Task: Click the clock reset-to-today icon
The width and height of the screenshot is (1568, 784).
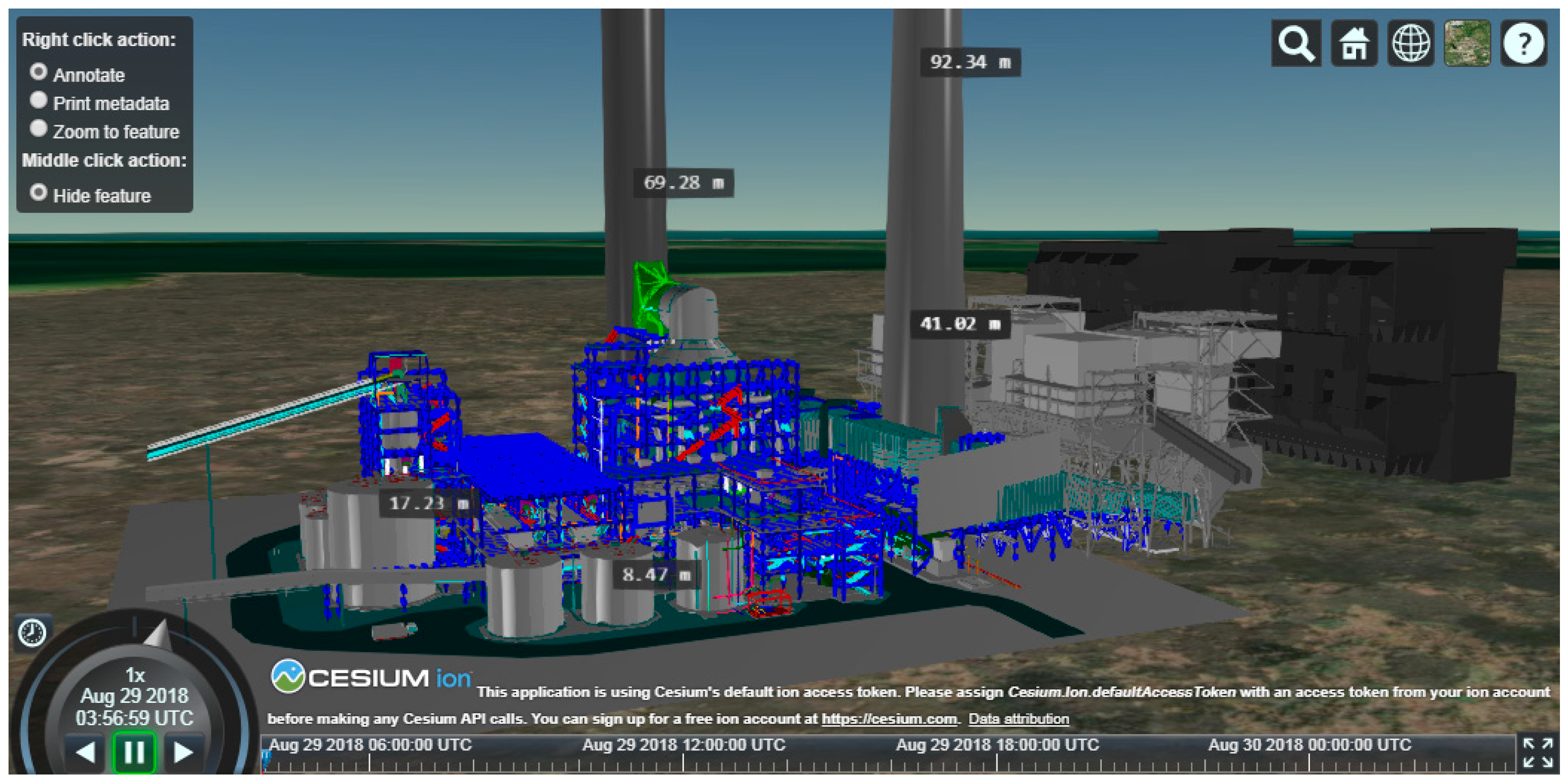Action: [32, 633]
